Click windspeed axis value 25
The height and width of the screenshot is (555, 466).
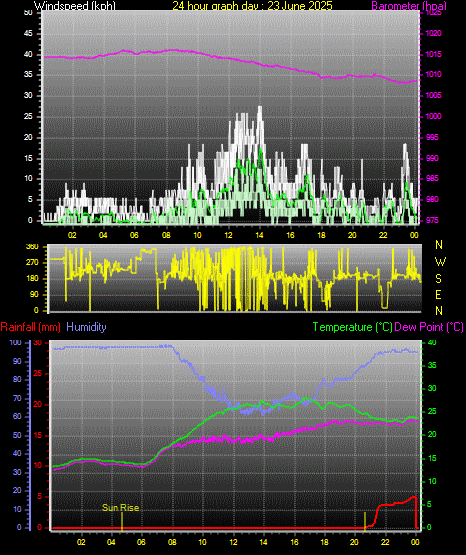[28, 116]
